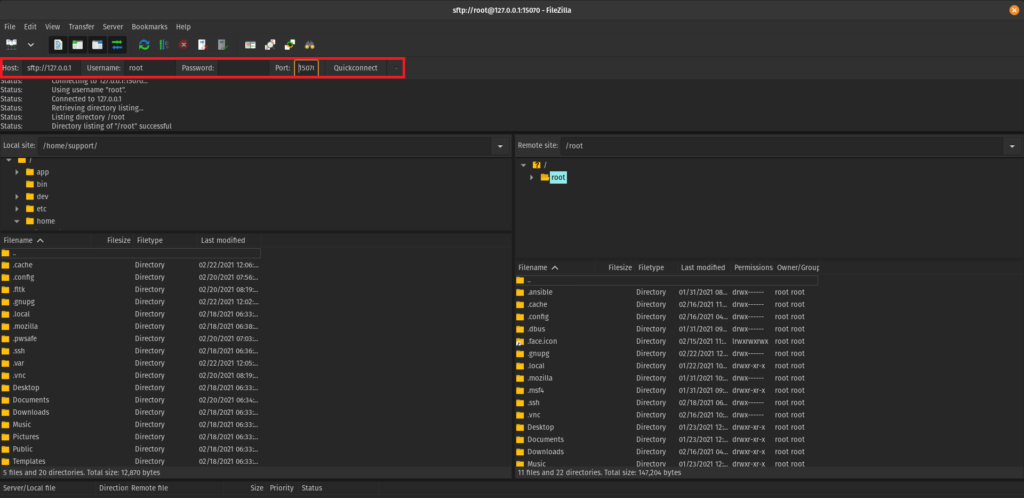Toggle processing of the transfer queue
The width and height of the screenshot is (1024, 498).
pyautogui.click(x=164, y=44)
